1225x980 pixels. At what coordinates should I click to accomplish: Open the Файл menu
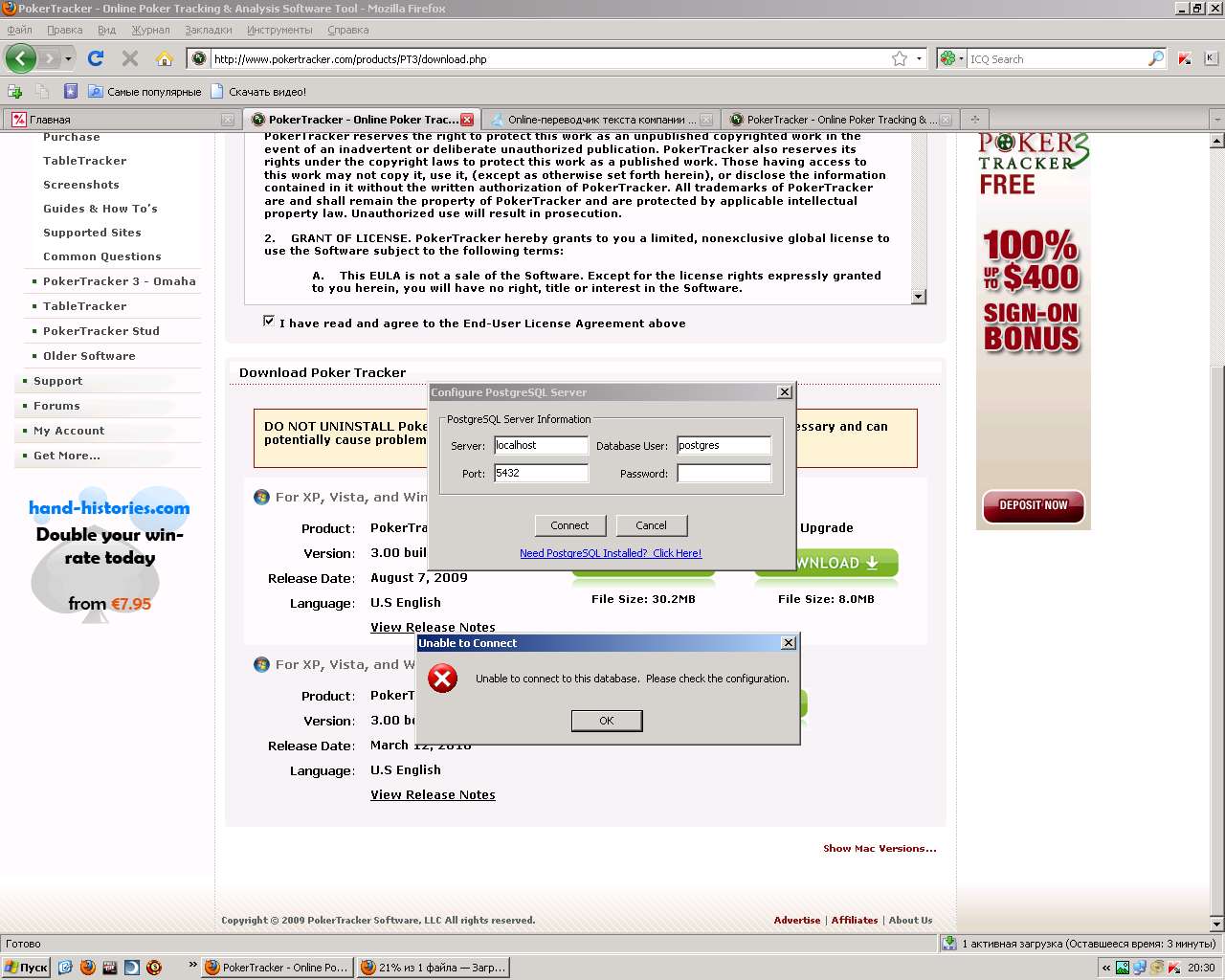20,30
